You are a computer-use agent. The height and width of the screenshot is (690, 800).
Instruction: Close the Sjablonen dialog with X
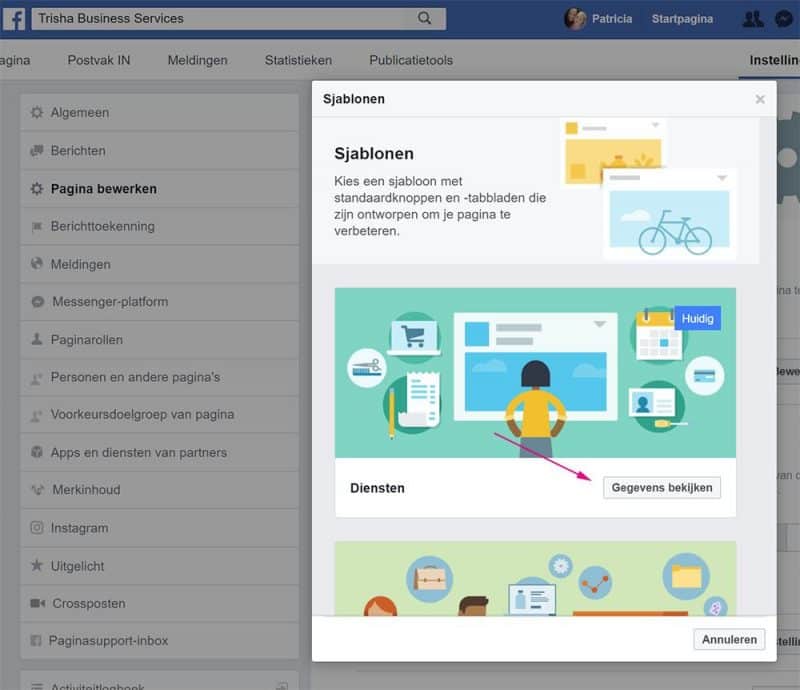coord(760,99)
